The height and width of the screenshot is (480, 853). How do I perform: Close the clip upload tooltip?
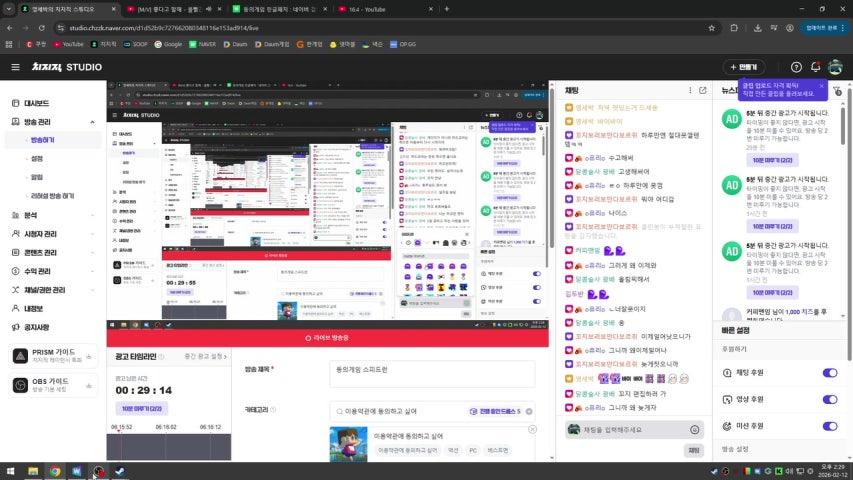[821, 86]
